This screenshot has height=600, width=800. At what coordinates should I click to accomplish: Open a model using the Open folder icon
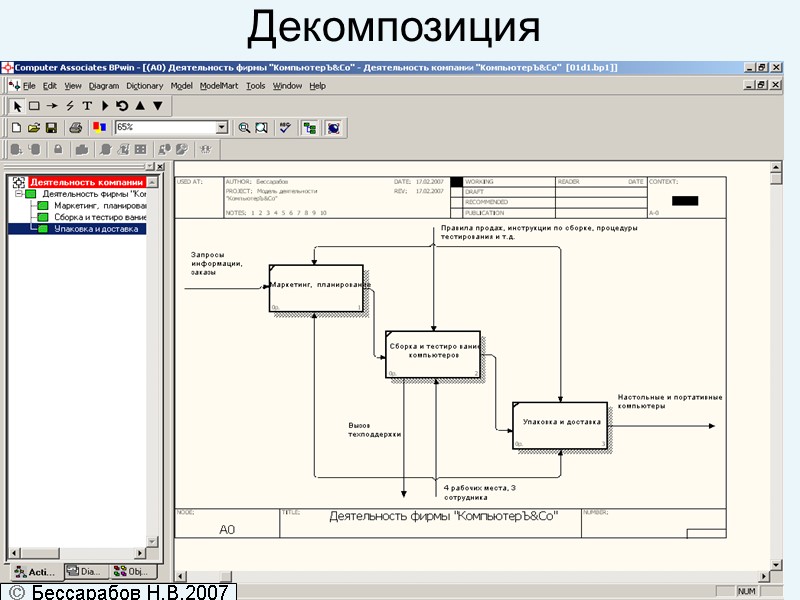(33, 127)
